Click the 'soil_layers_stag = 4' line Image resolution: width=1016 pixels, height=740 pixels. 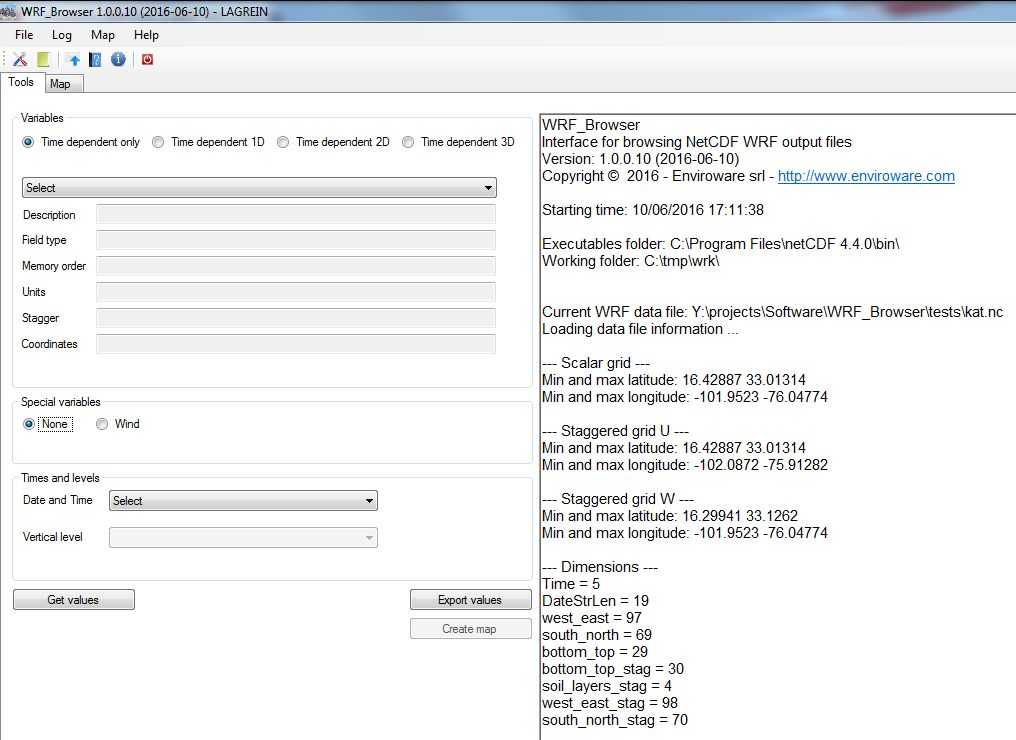[x=606, y=686]
